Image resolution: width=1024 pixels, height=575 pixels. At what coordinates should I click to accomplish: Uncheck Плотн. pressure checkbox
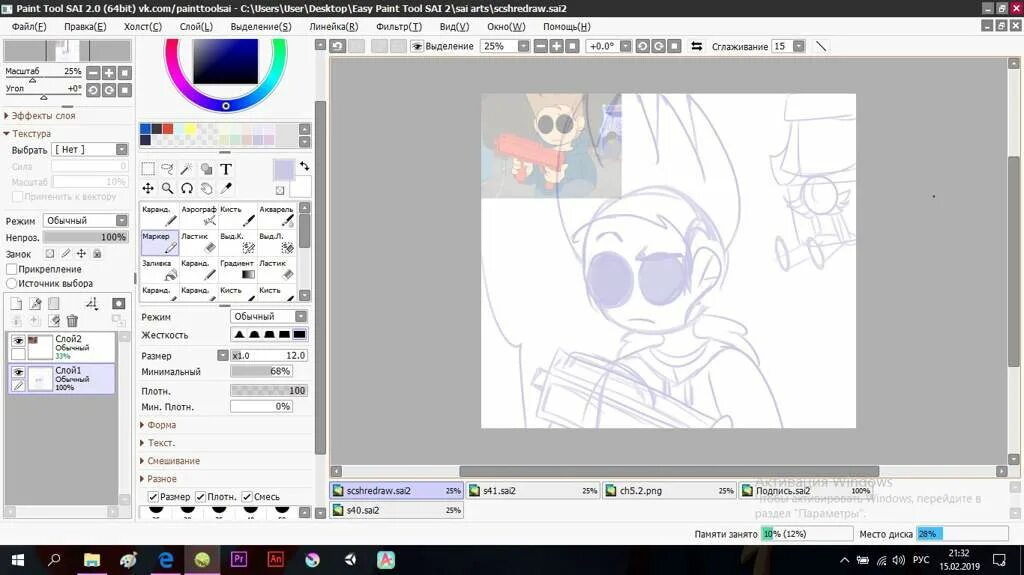coord(200,497)
